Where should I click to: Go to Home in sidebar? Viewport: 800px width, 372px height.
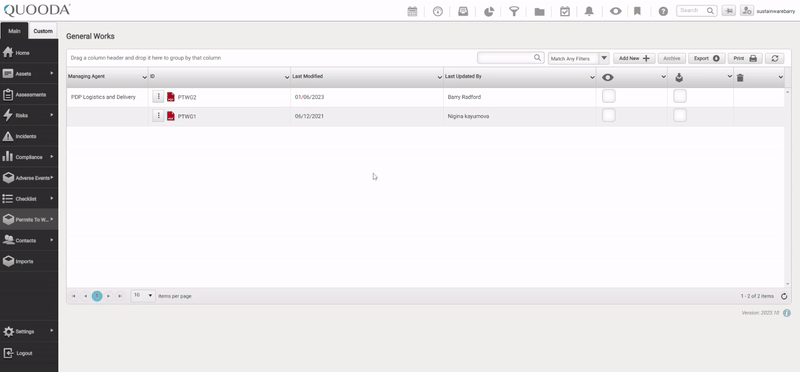(29, 53)
